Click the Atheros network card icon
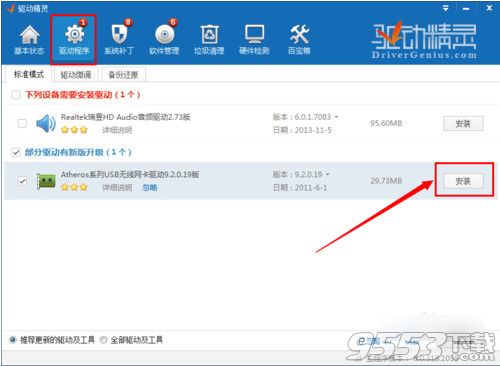This screenshot has width=500, height=366. [x=46, y=181]
